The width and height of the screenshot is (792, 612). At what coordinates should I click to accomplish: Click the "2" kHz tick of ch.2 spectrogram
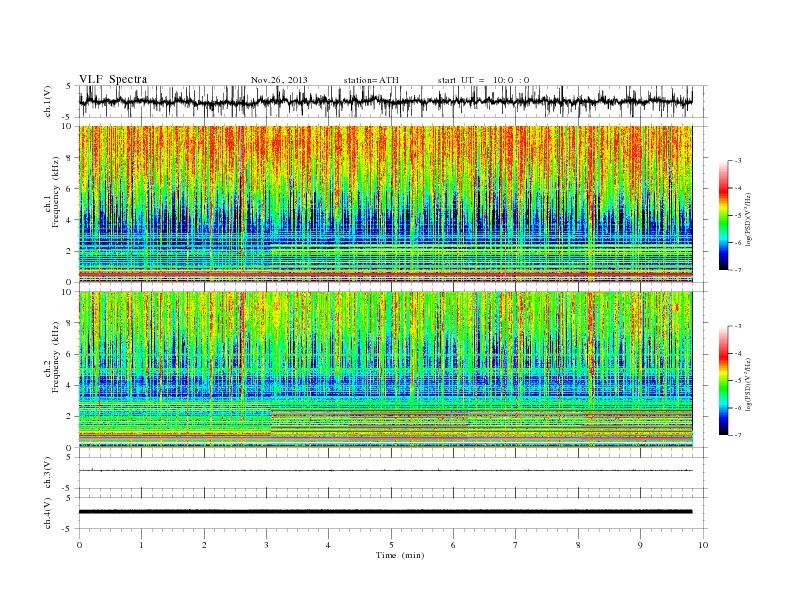pos(69,417)
